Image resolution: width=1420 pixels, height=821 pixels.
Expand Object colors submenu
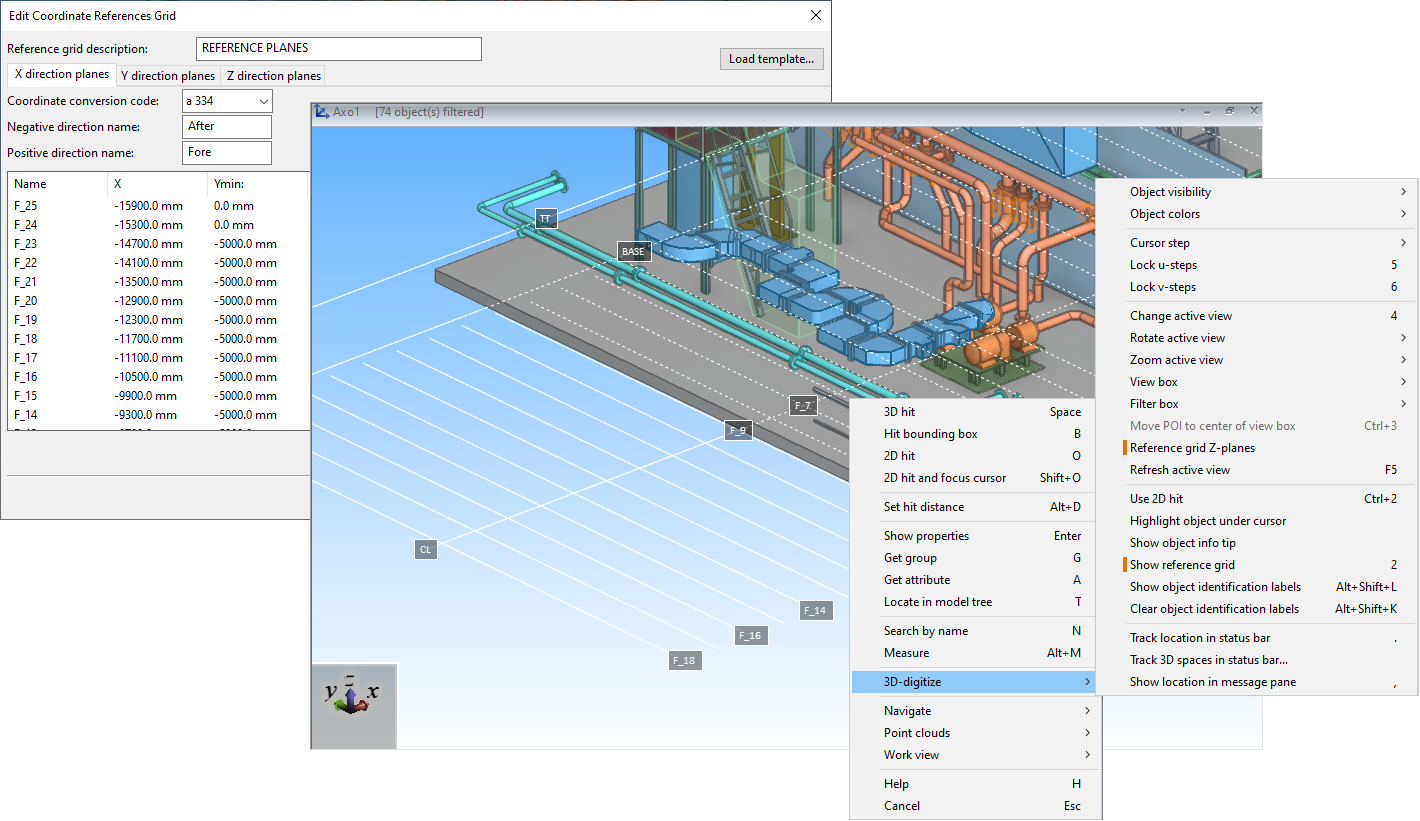click(1259, 214)
